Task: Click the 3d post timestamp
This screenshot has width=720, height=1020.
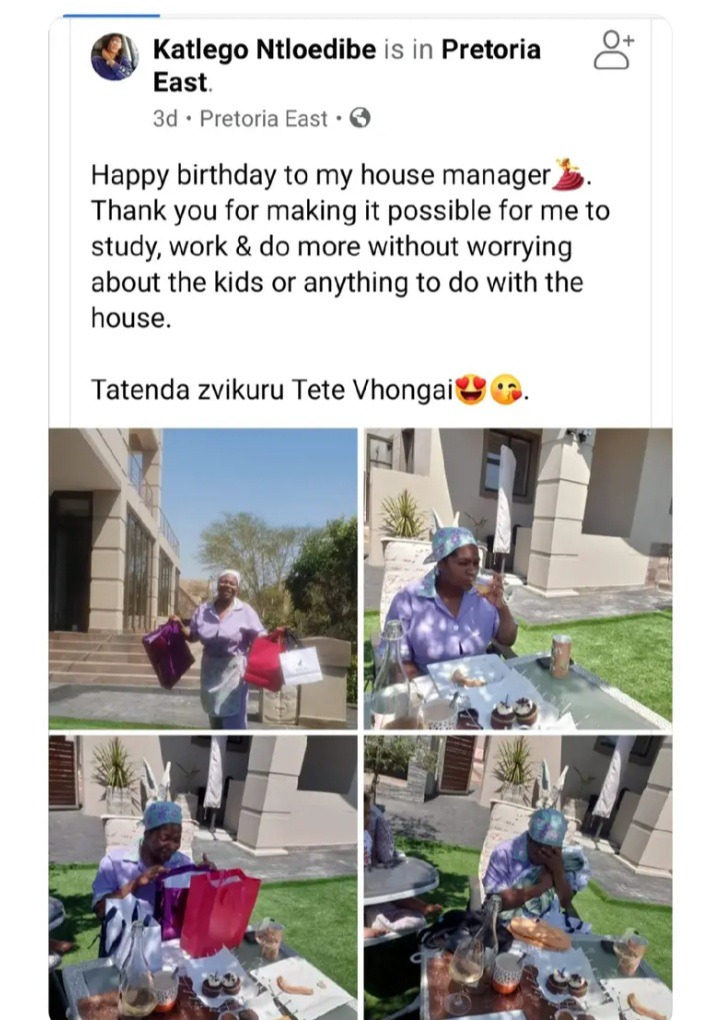Action: (165, 118)
